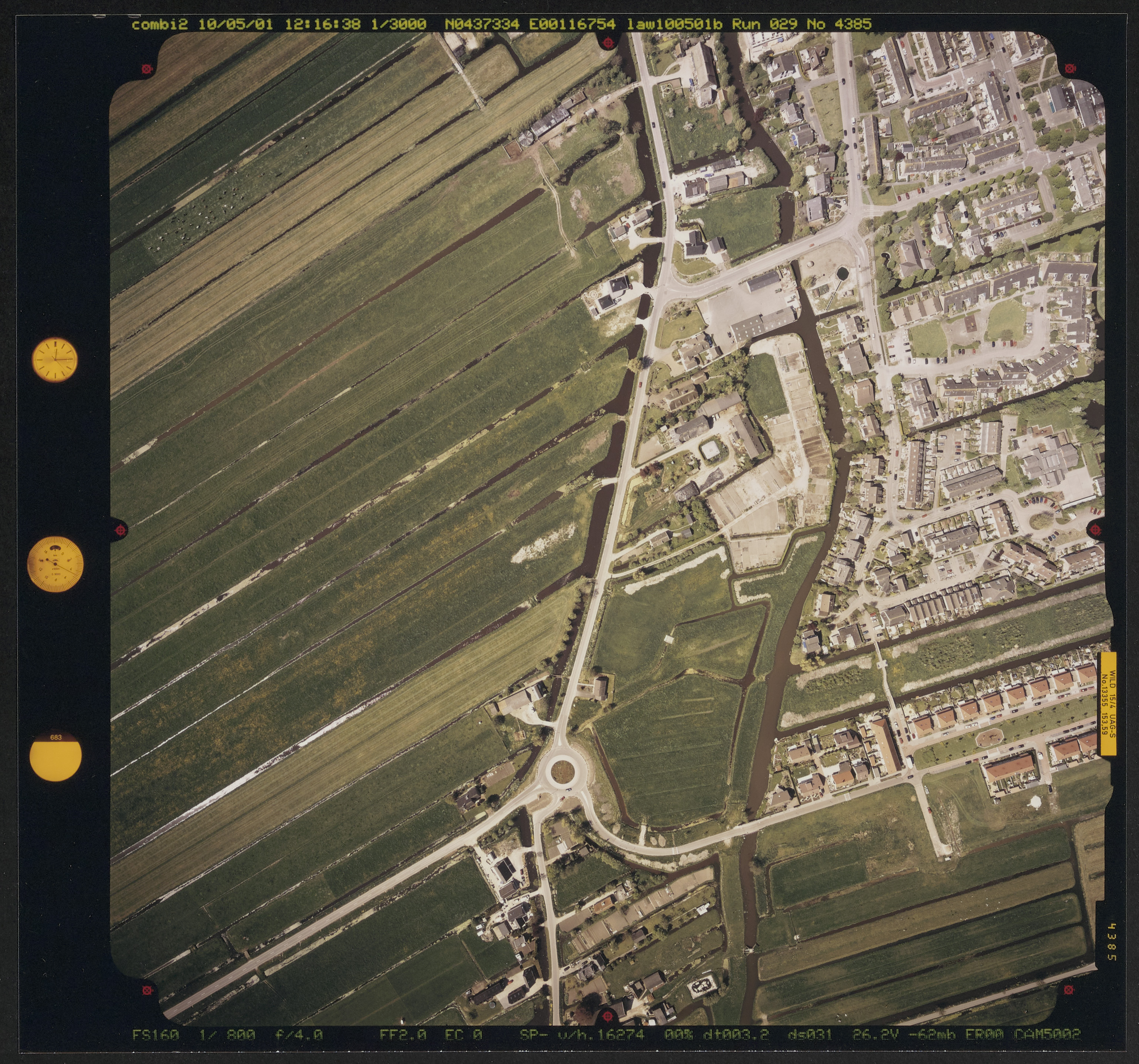Image resolution: width=1139 pixels, height=1064 pixels.
Task: Click the bottom-right red fiducial crosshair mark
Action: point(1069,990)
